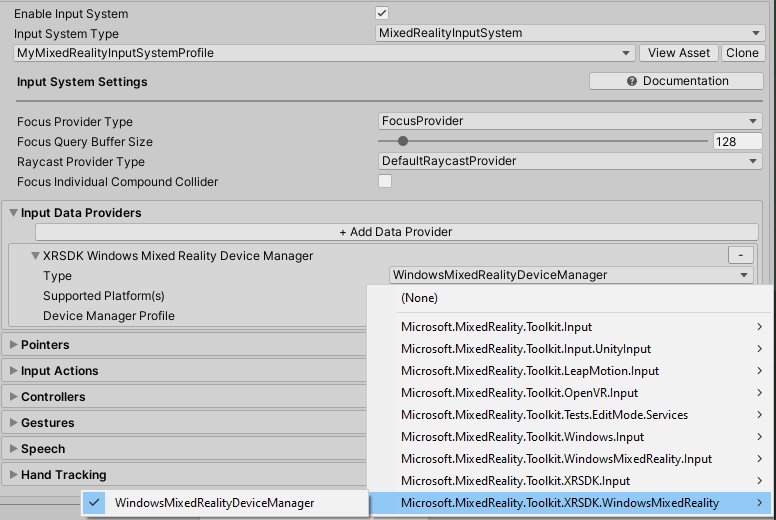This screenshot has width=776, height=520.
Task: Click the View Asset button
Action: tap(679, 53)
